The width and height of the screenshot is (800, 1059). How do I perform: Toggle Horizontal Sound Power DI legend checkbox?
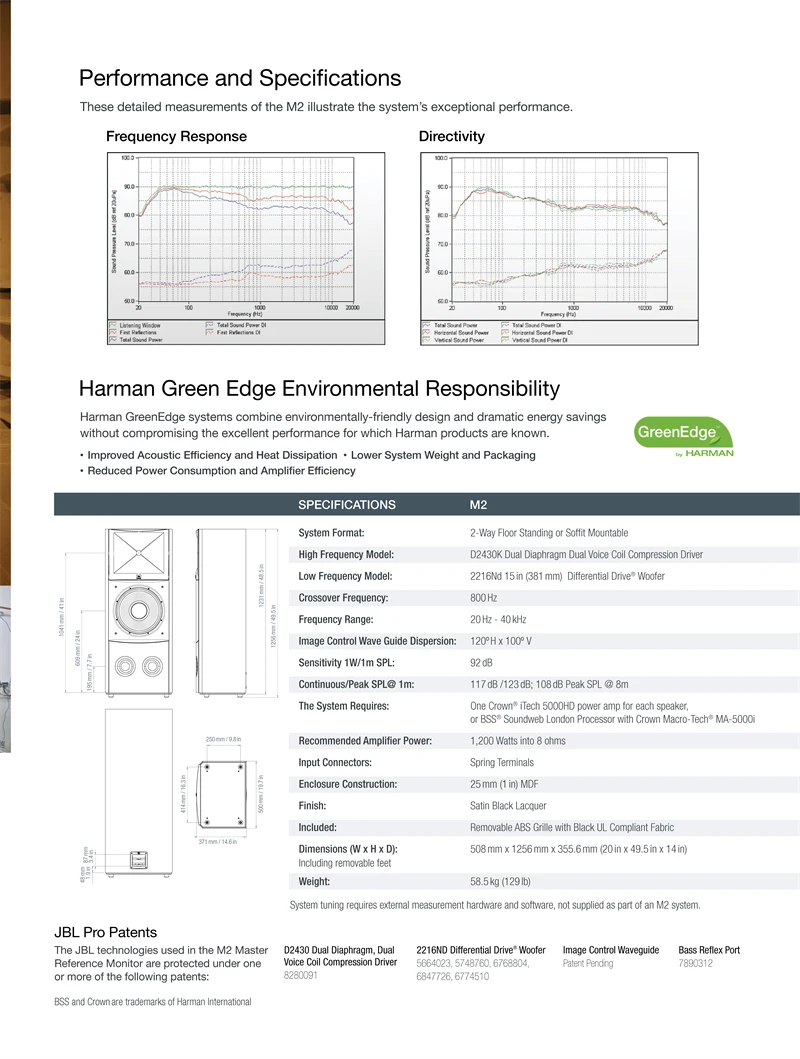point(505,332)
